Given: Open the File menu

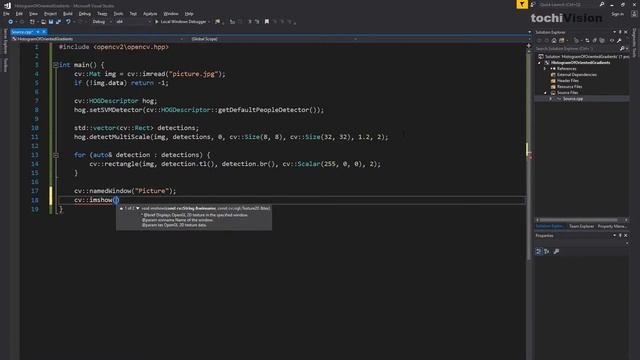Looking at the screenshot, I should (x=6, y=14).
